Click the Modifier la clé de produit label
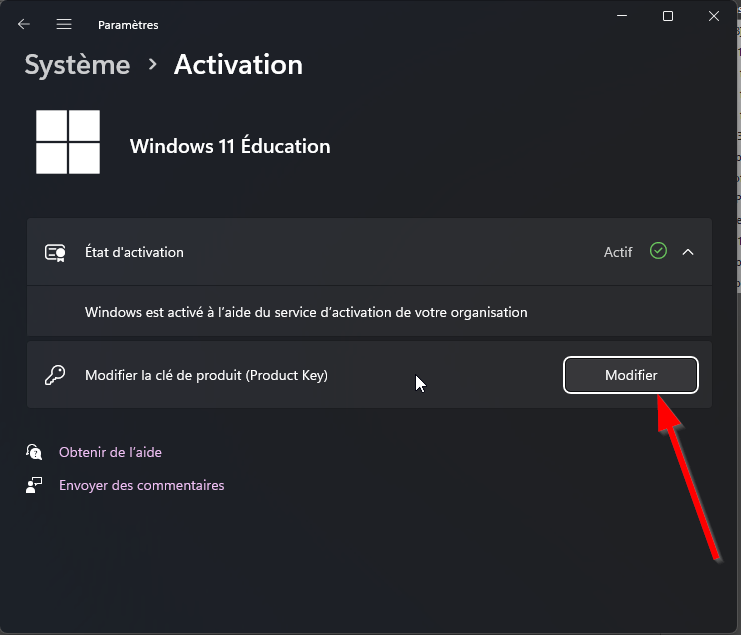This screenshot has width=741, height=635. (x=207, y=375)
